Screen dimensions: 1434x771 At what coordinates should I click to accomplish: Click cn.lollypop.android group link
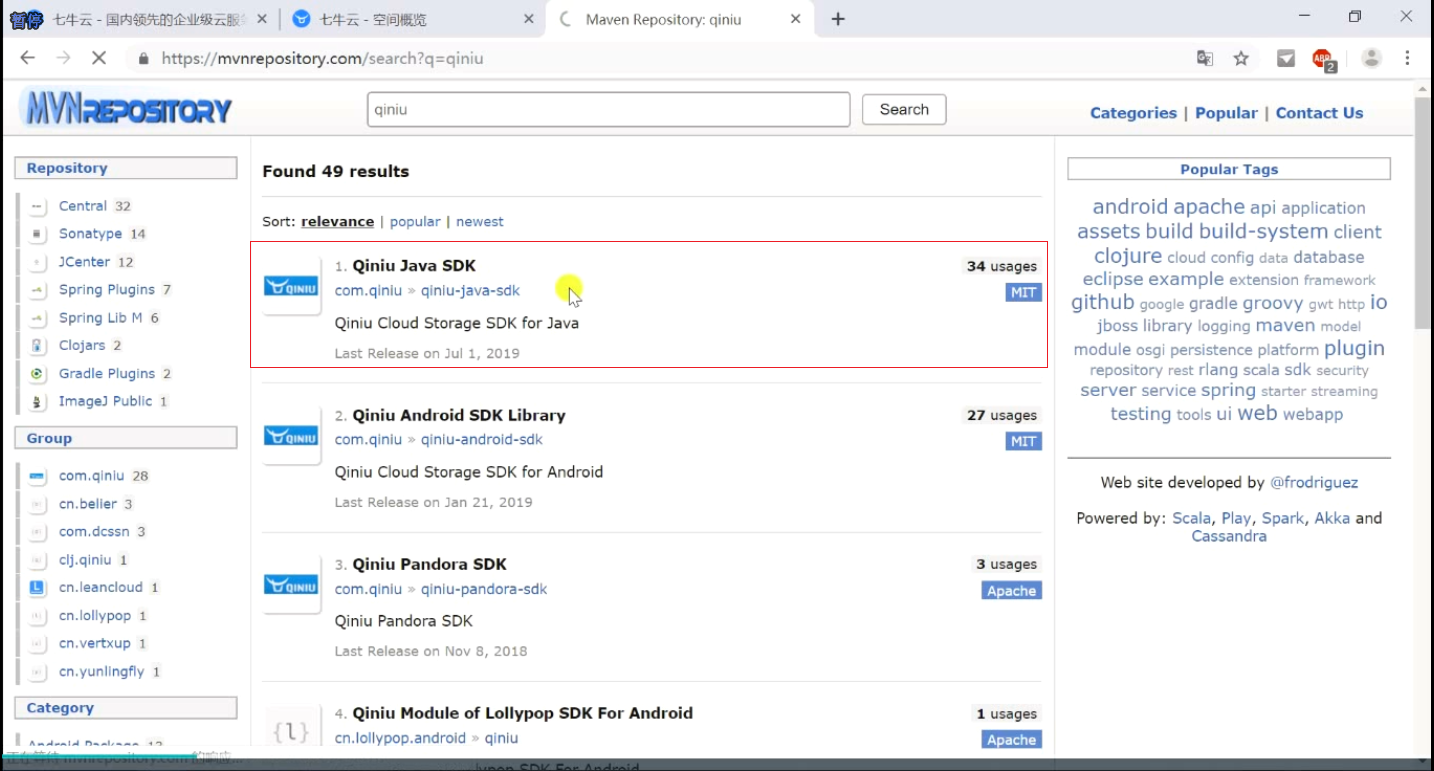pos(400,738)
